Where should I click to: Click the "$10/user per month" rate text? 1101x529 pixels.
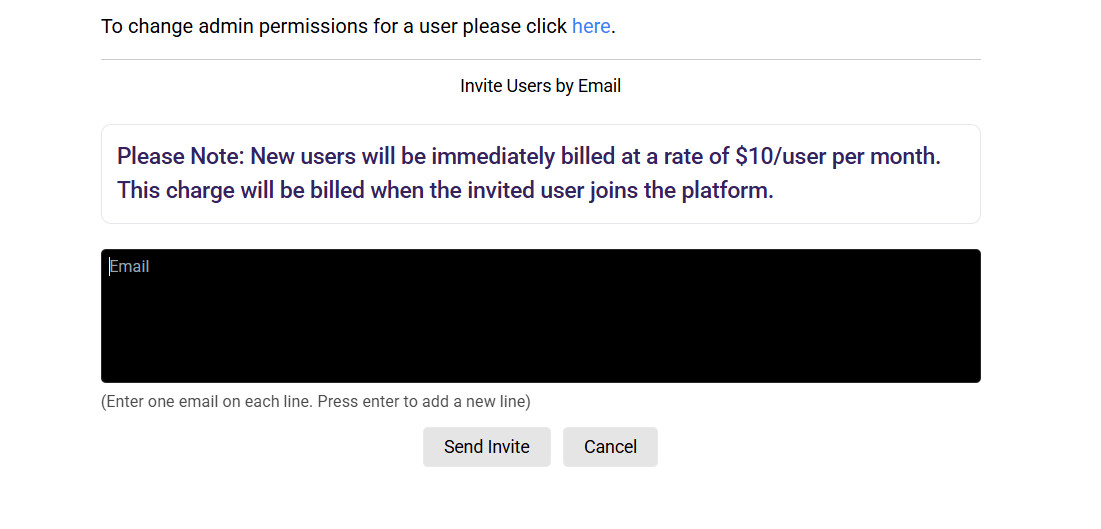point(838,157)
